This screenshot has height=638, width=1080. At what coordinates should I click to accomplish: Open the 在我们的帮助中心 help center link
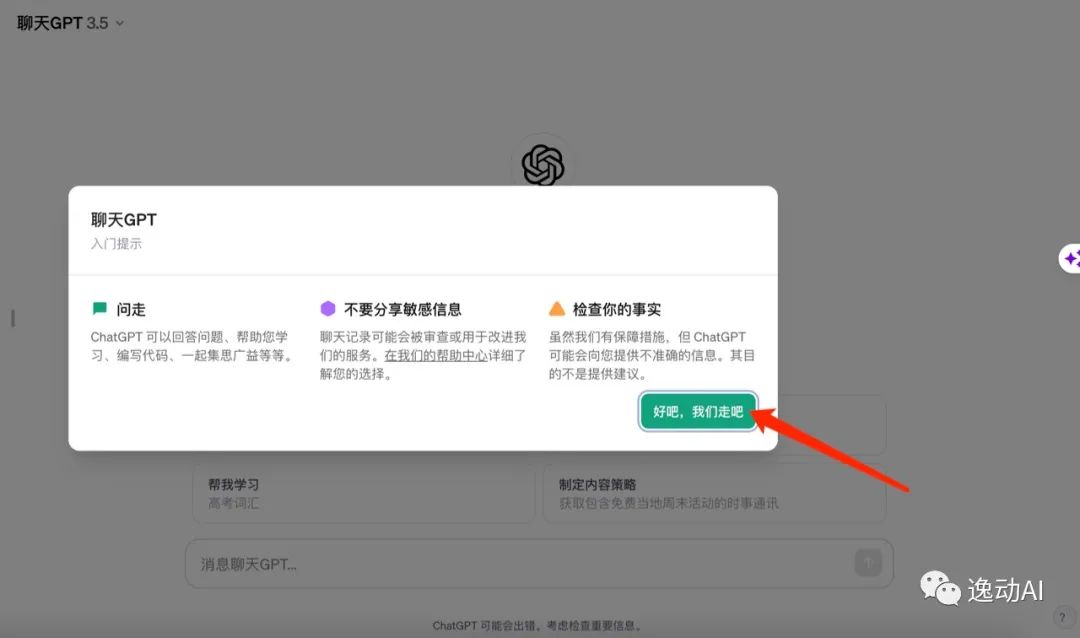click(x=436, y=356)
